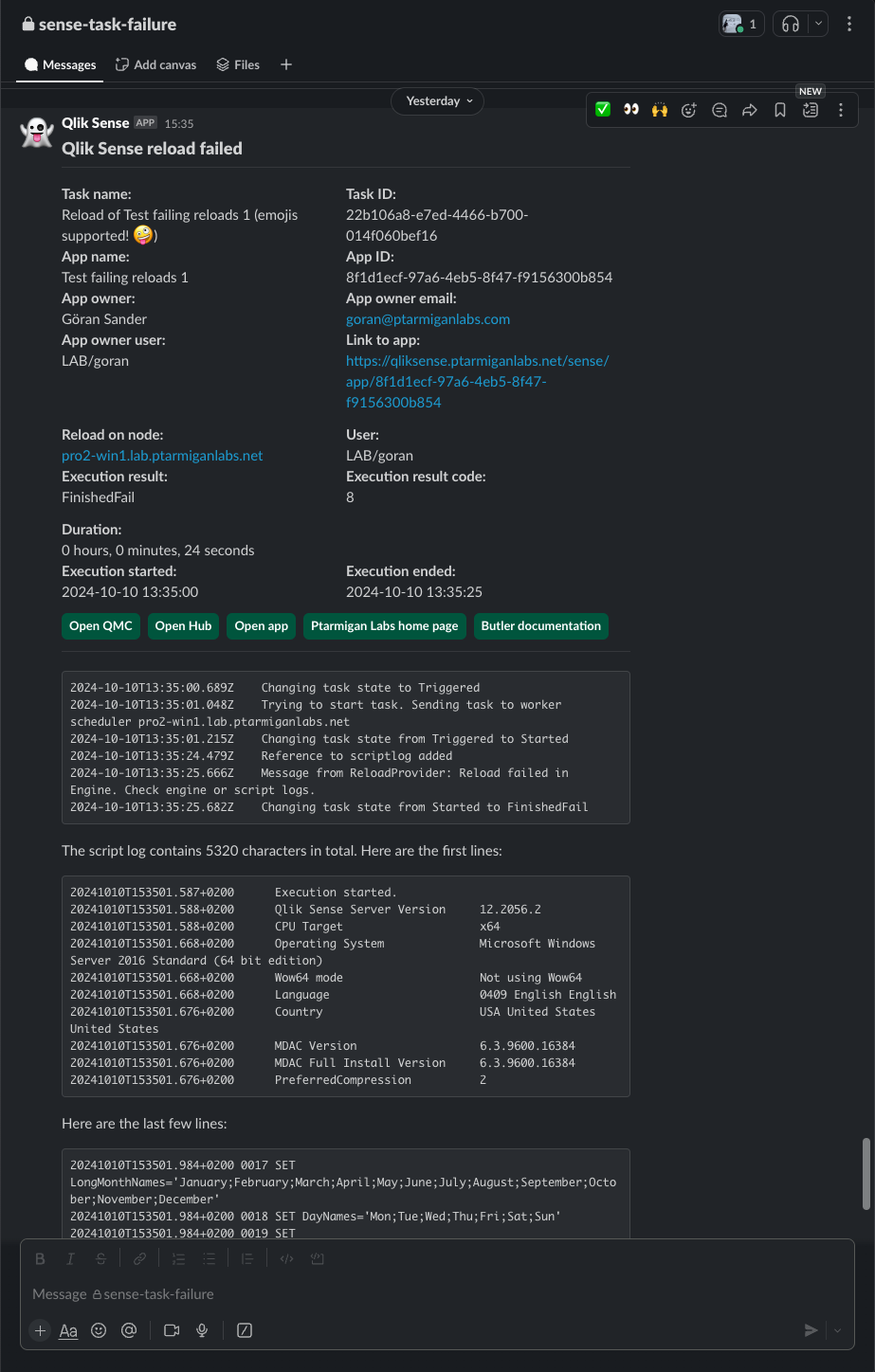Screen dimensions: 875x1372
Task: Open the send options arrow beside the send button
Action: tap(837, 1330)
